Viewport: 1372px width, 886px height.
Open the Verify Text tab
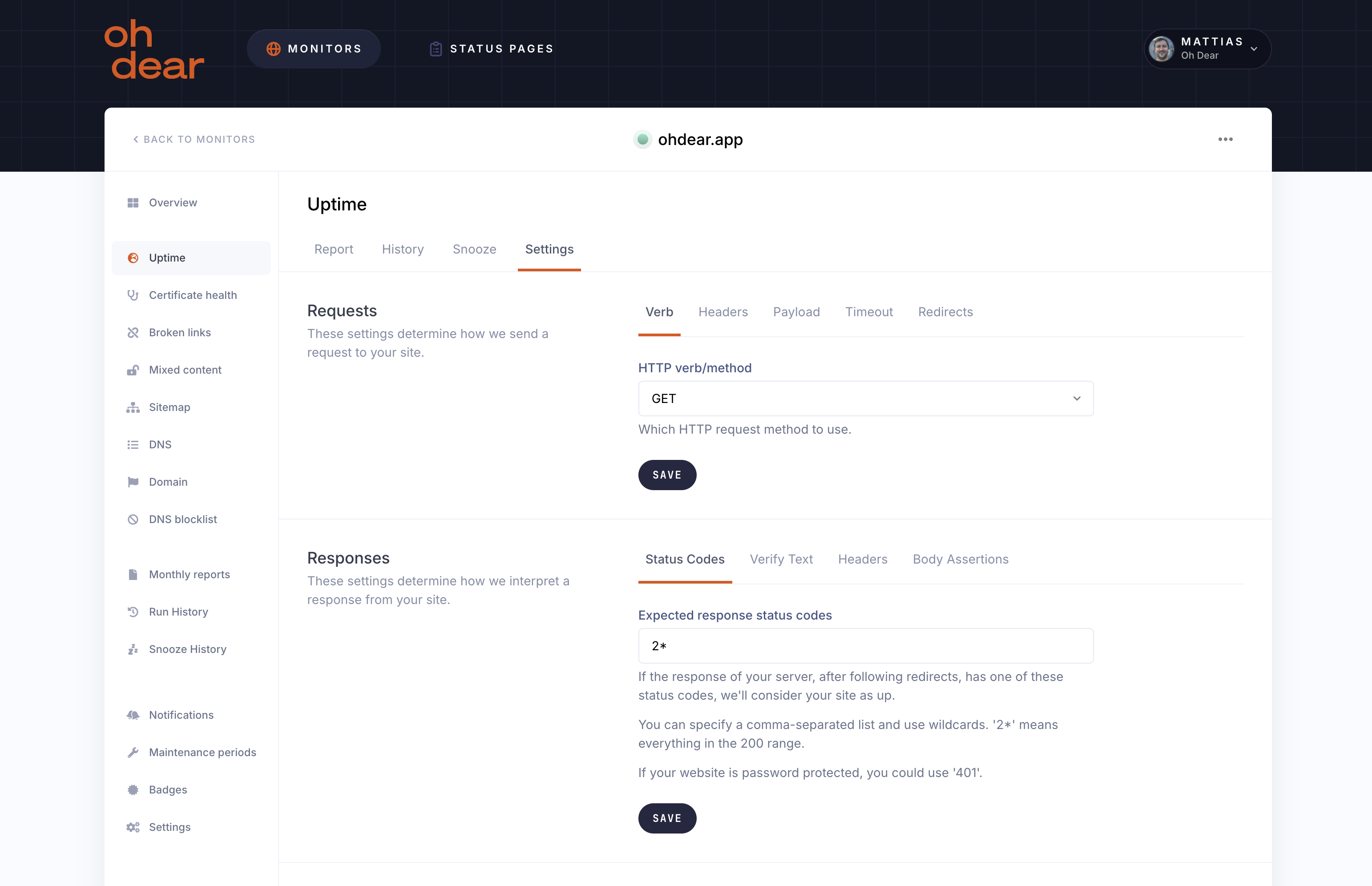(781, 559)
